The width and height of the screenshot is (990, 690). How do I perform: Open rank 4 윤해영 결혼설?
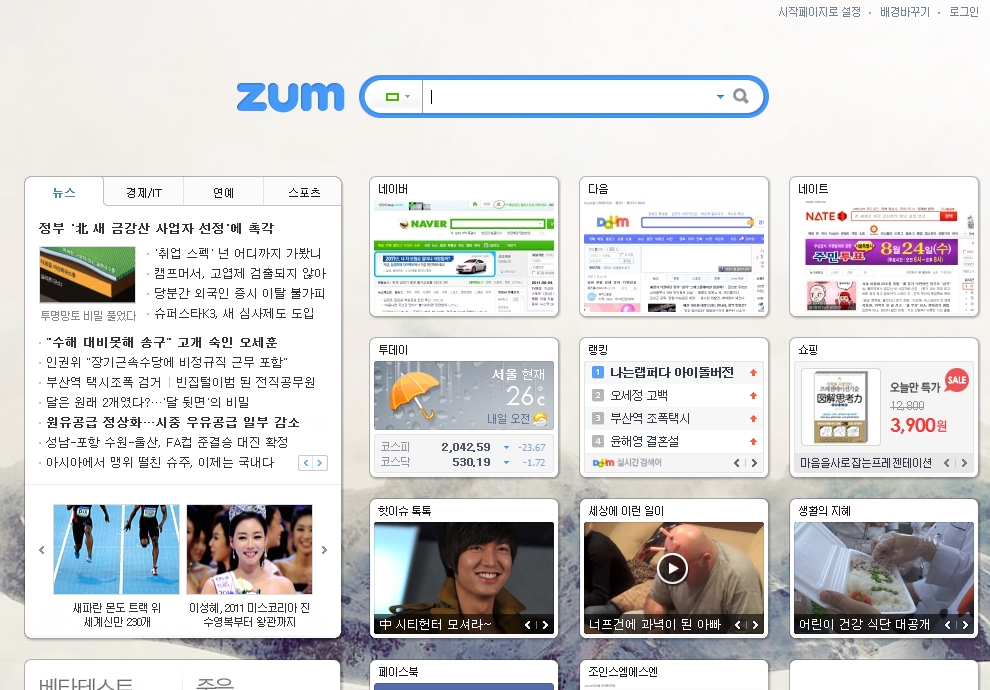pyautogui.click(x=644, y=441)
